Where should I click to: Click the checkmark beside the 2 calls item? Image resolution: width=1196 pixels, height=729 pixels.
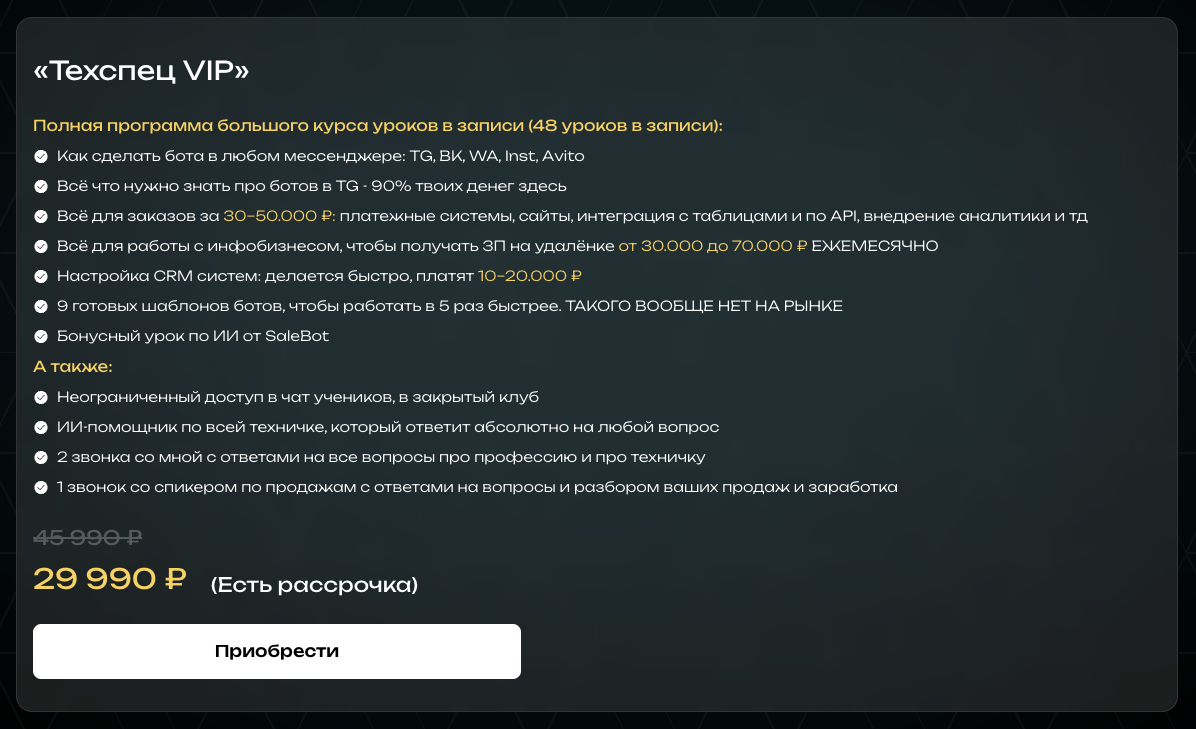point(40,457)
